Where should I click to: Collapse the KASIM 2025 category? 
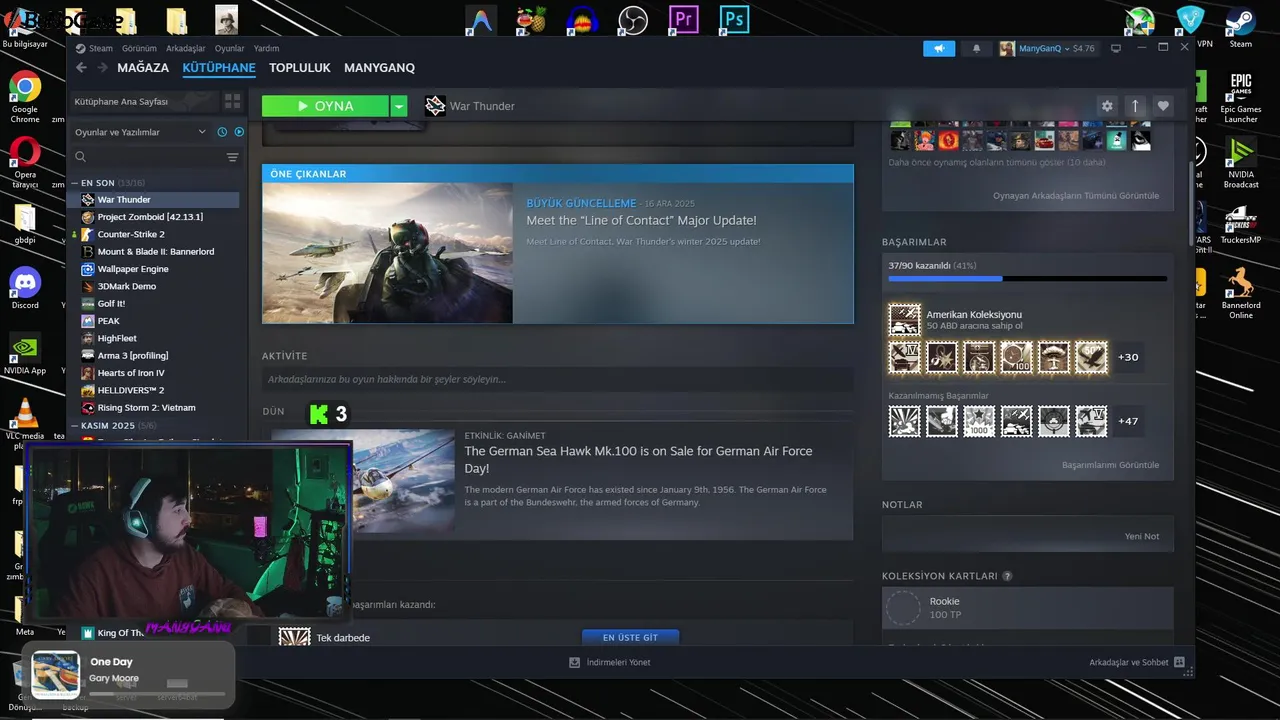click(75, 426)
